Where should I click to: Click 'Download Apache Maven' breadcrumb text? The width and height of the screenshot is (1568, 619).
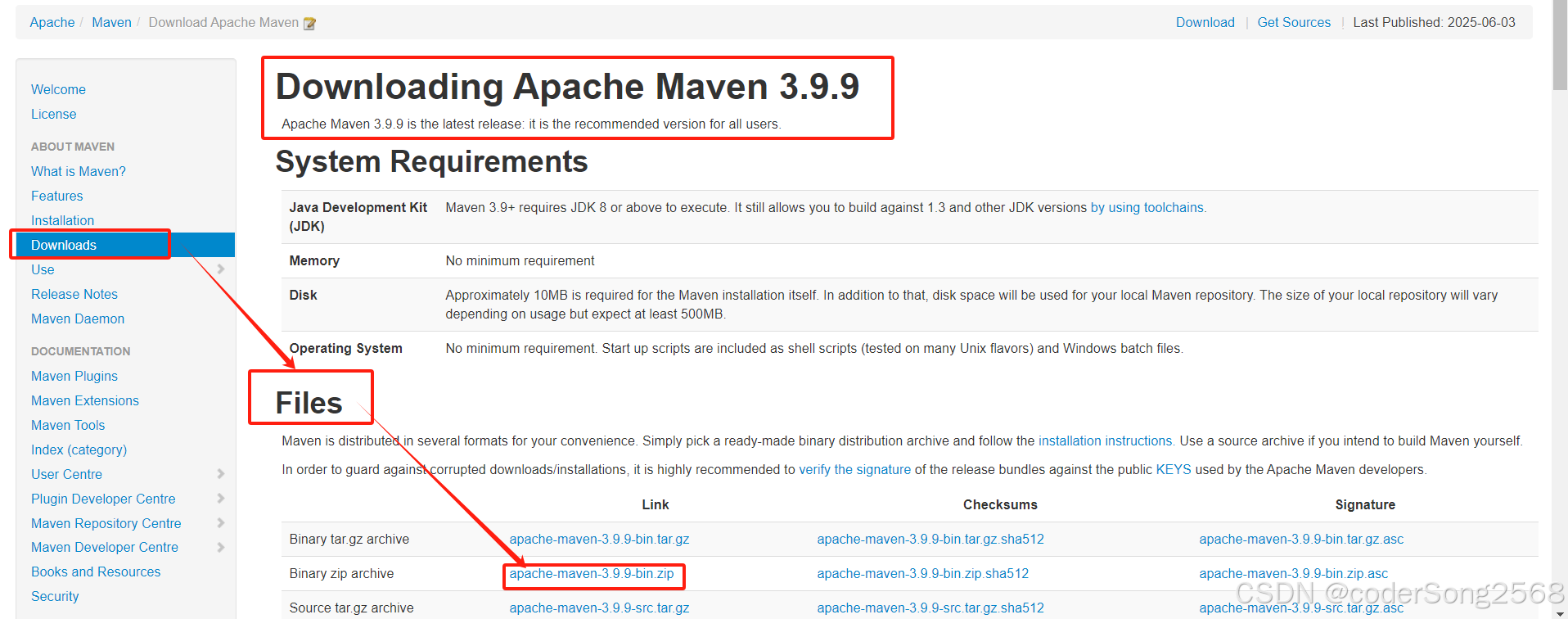coord(223,23)
